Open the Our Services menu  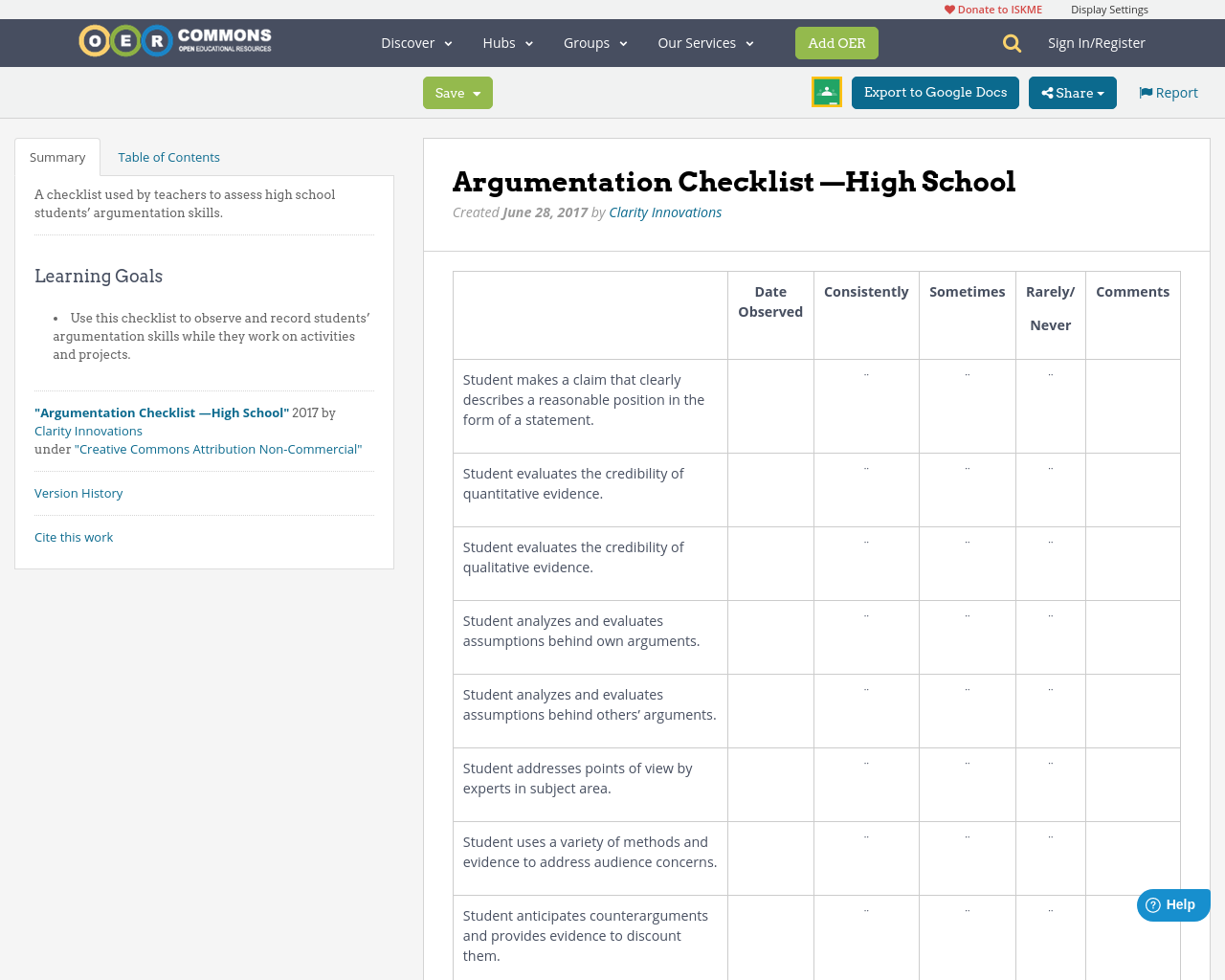pyautogui.click(x=705, y=42)
